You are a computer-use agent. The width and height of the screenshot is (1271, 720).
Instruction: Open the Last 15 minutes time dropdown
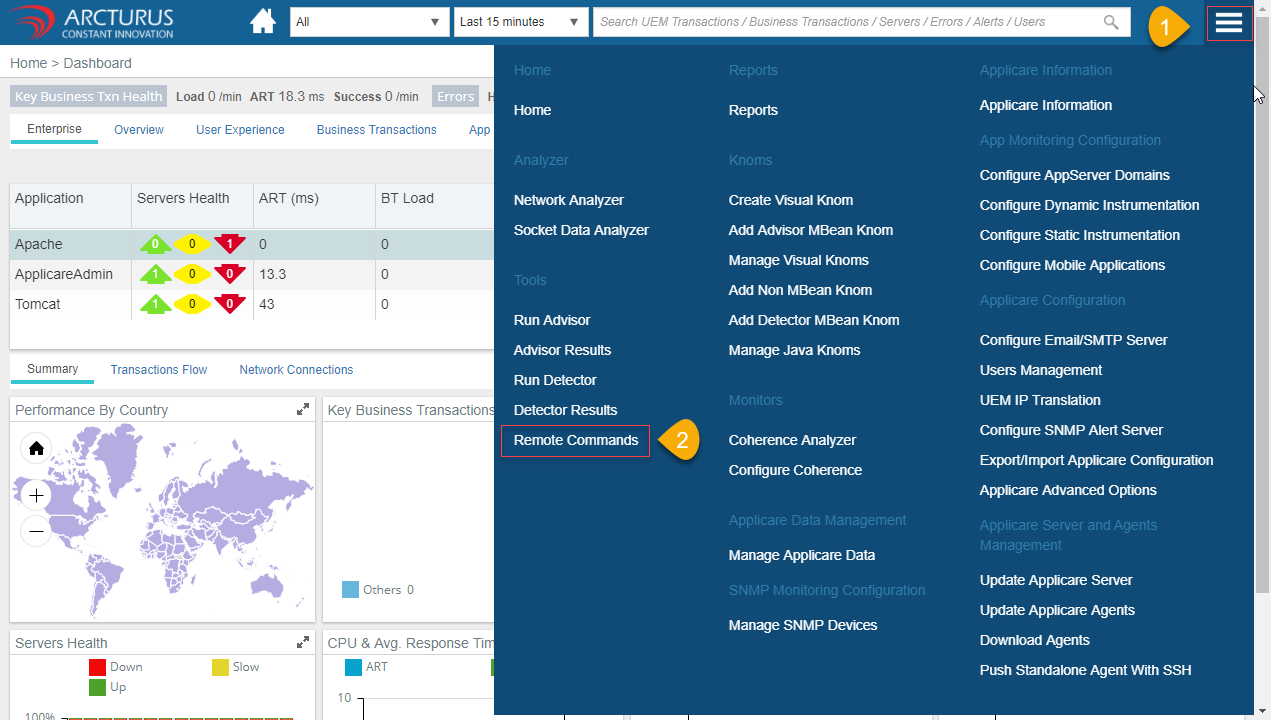pos(520,22)
